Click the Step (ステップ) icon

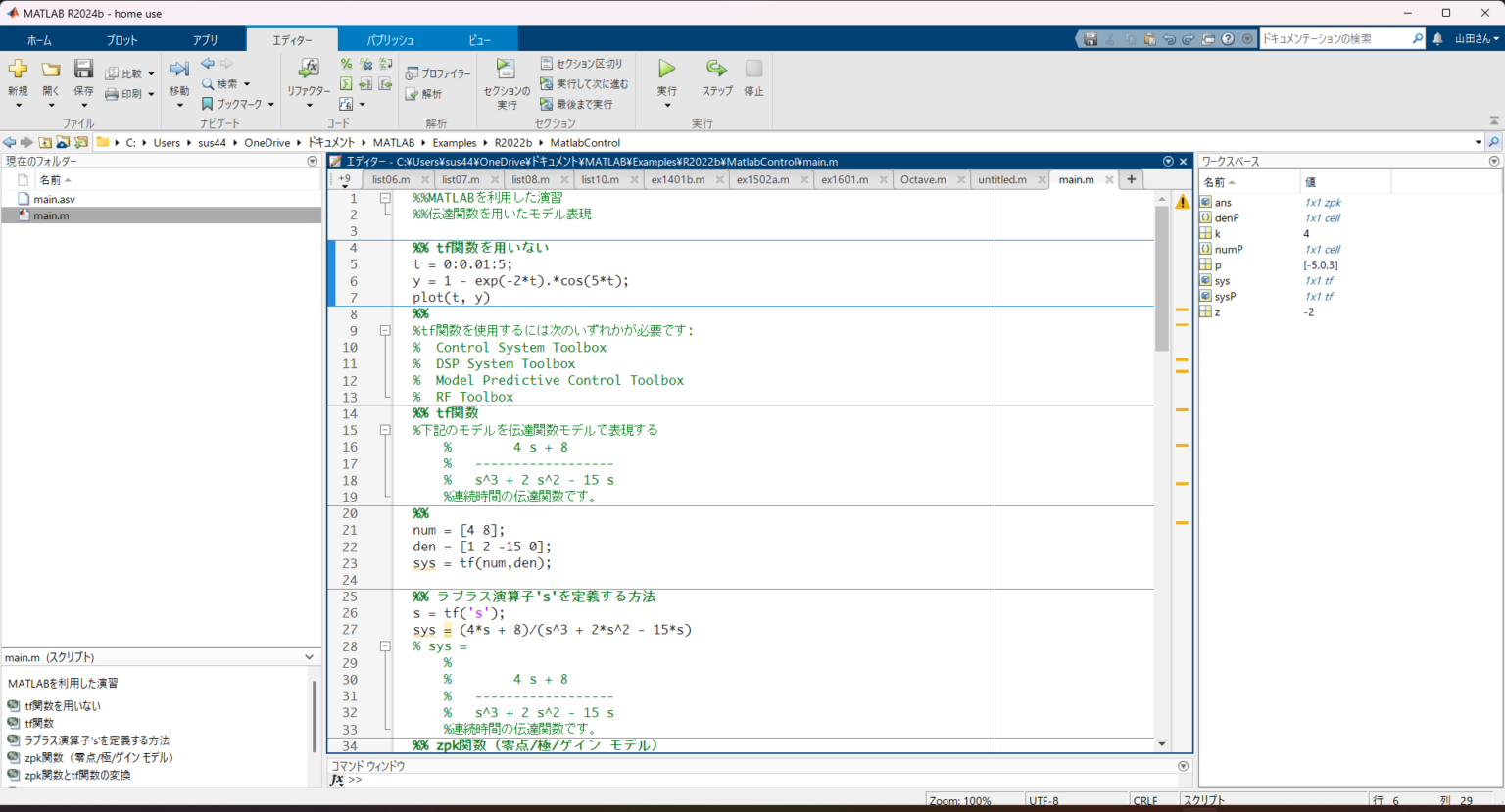pos(716,69)
